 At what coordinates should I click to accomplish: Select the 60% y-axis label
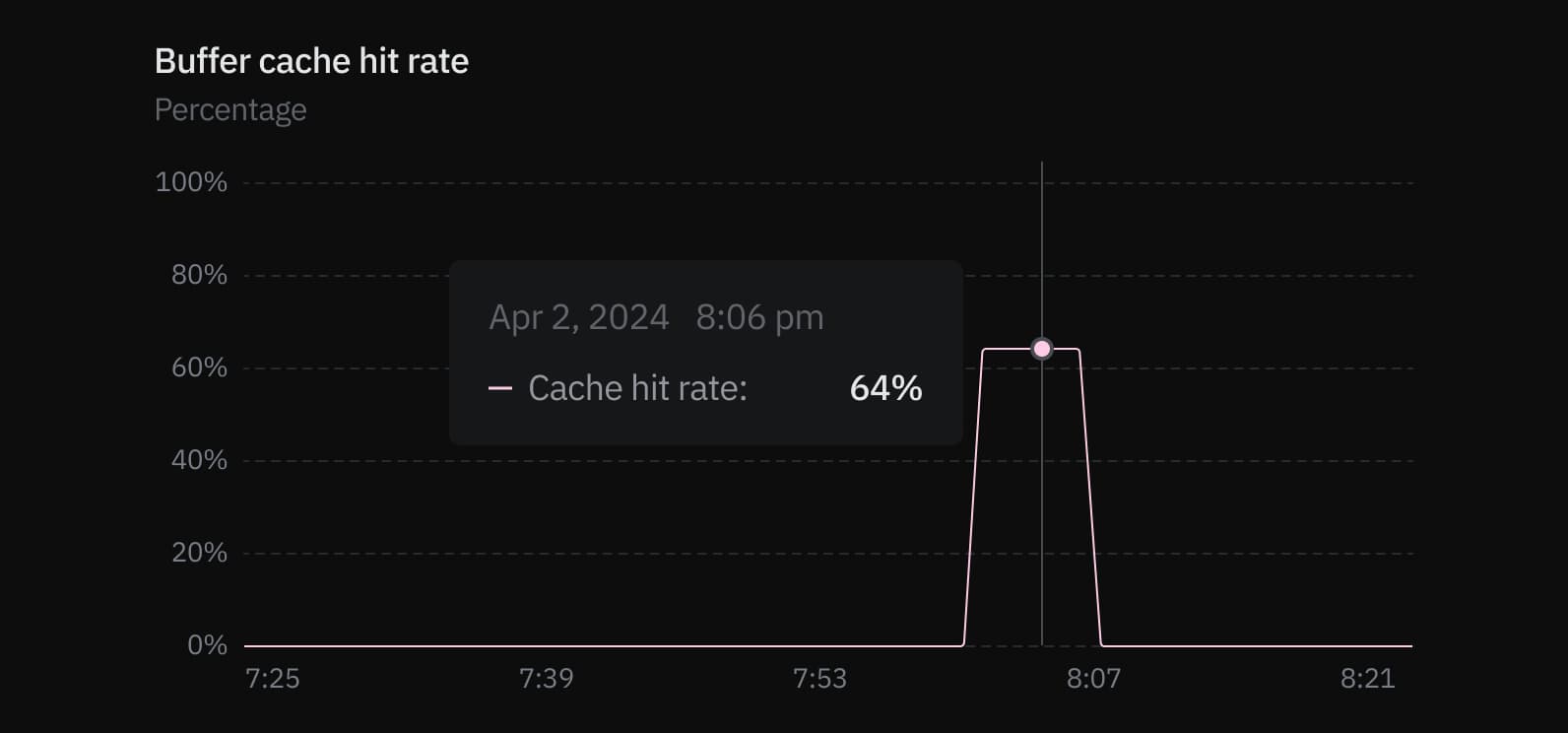[x=199, y=367]
